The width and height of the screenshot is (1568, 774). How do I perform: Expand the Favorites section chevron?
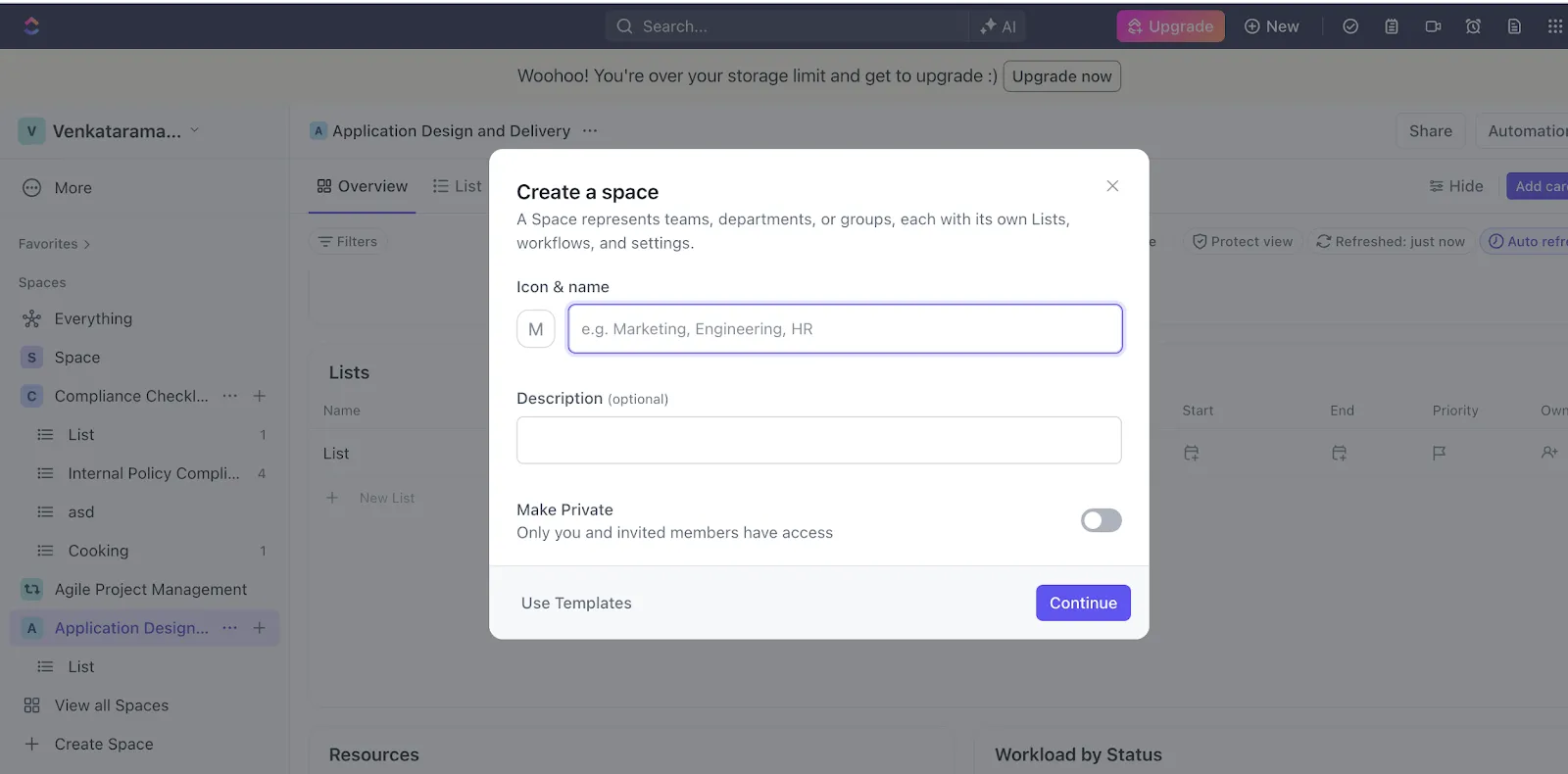(87, 245)
